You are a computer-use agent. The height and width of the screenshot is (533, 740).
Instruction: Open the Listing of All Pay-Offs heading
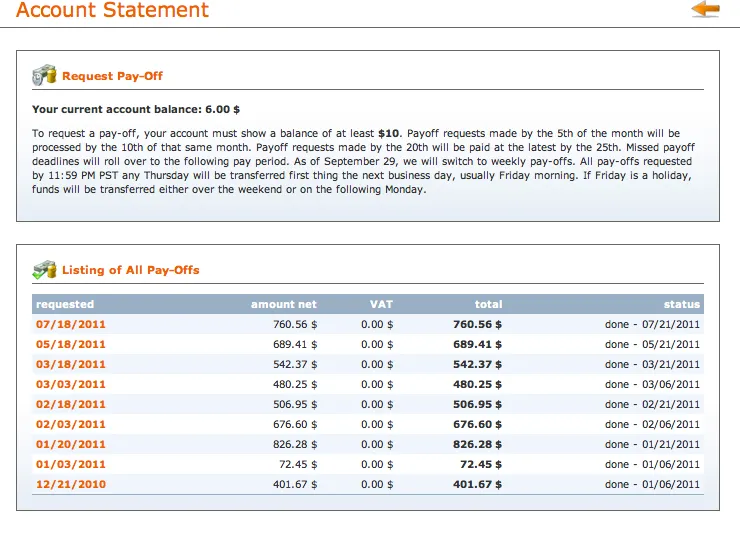(131, 270)
